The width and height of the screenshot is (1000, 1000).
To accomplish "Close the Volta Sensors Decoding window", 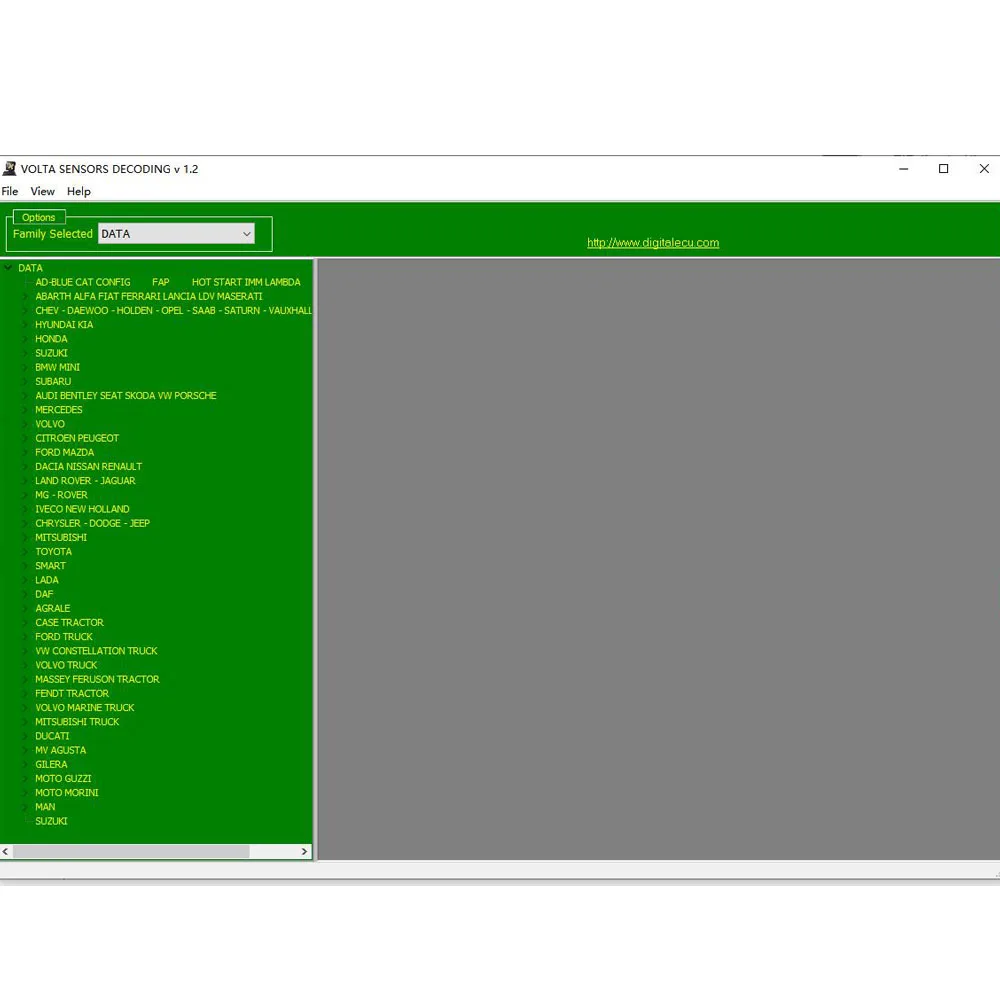I will (984, 169).
